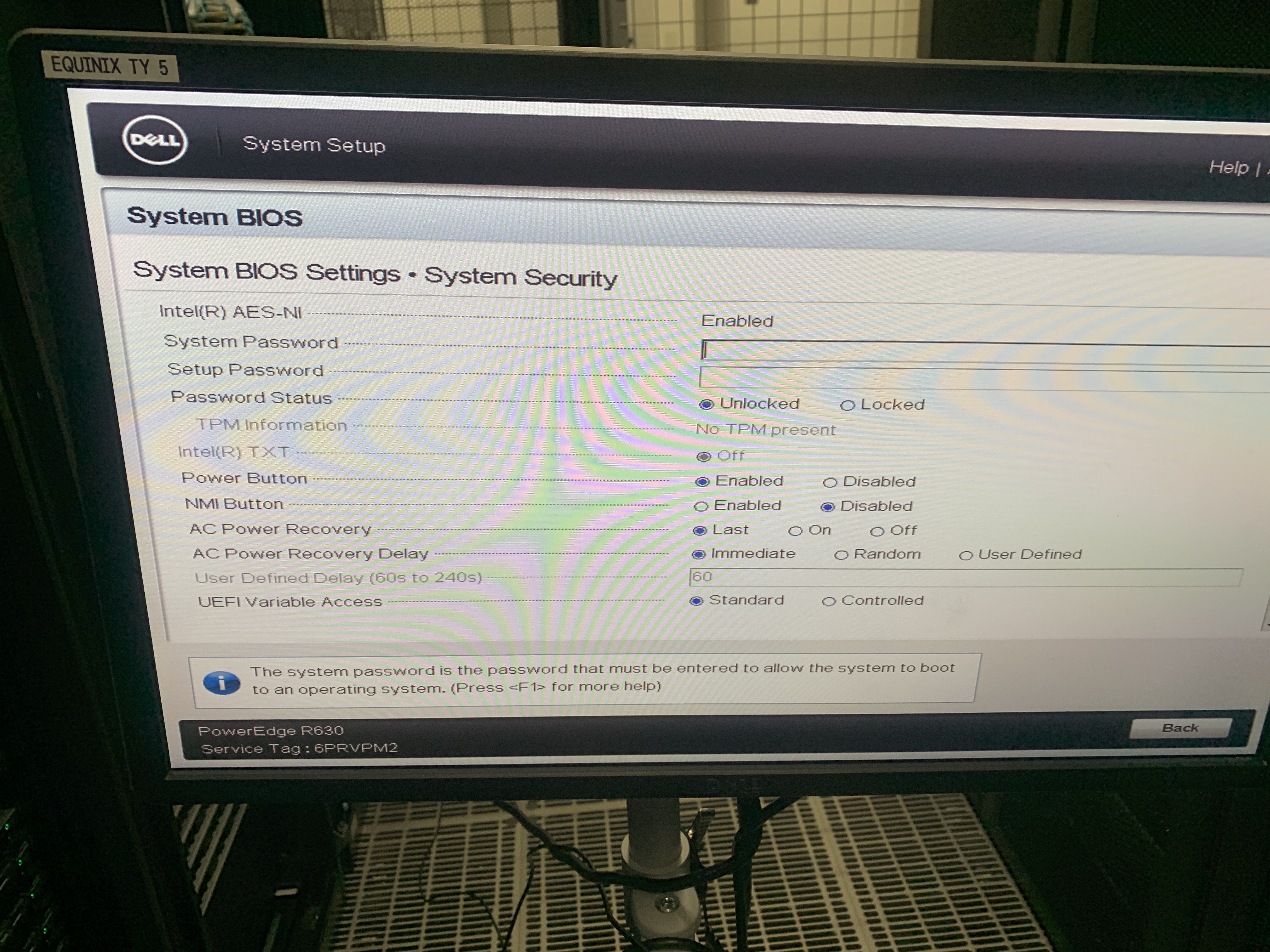The image size is (1270, 952).
Task: Click the Back button
Action: 1180,728
